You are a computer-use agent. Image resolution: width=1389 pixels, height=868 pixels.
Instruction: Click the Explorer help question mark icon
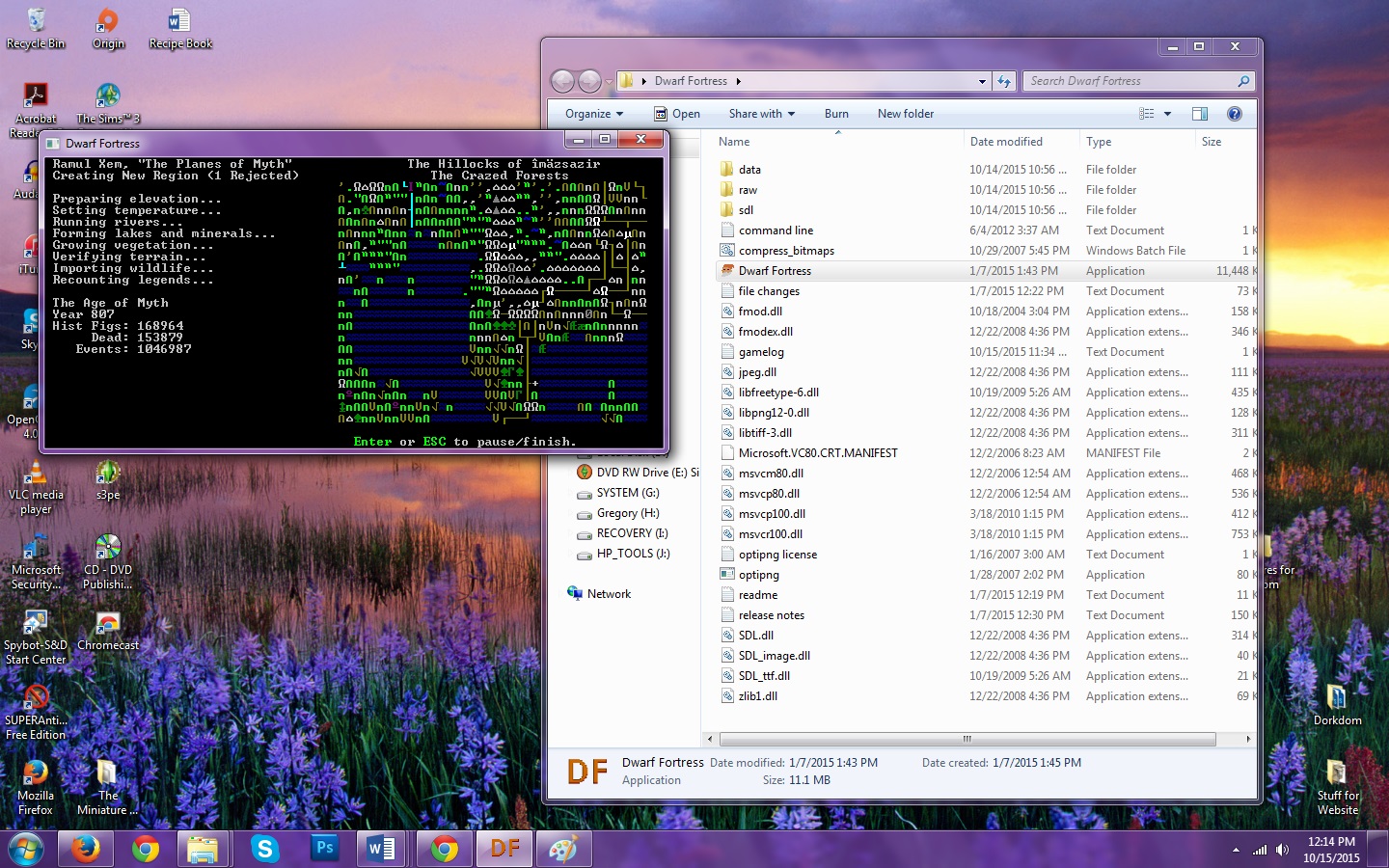tap(1234, 114)
